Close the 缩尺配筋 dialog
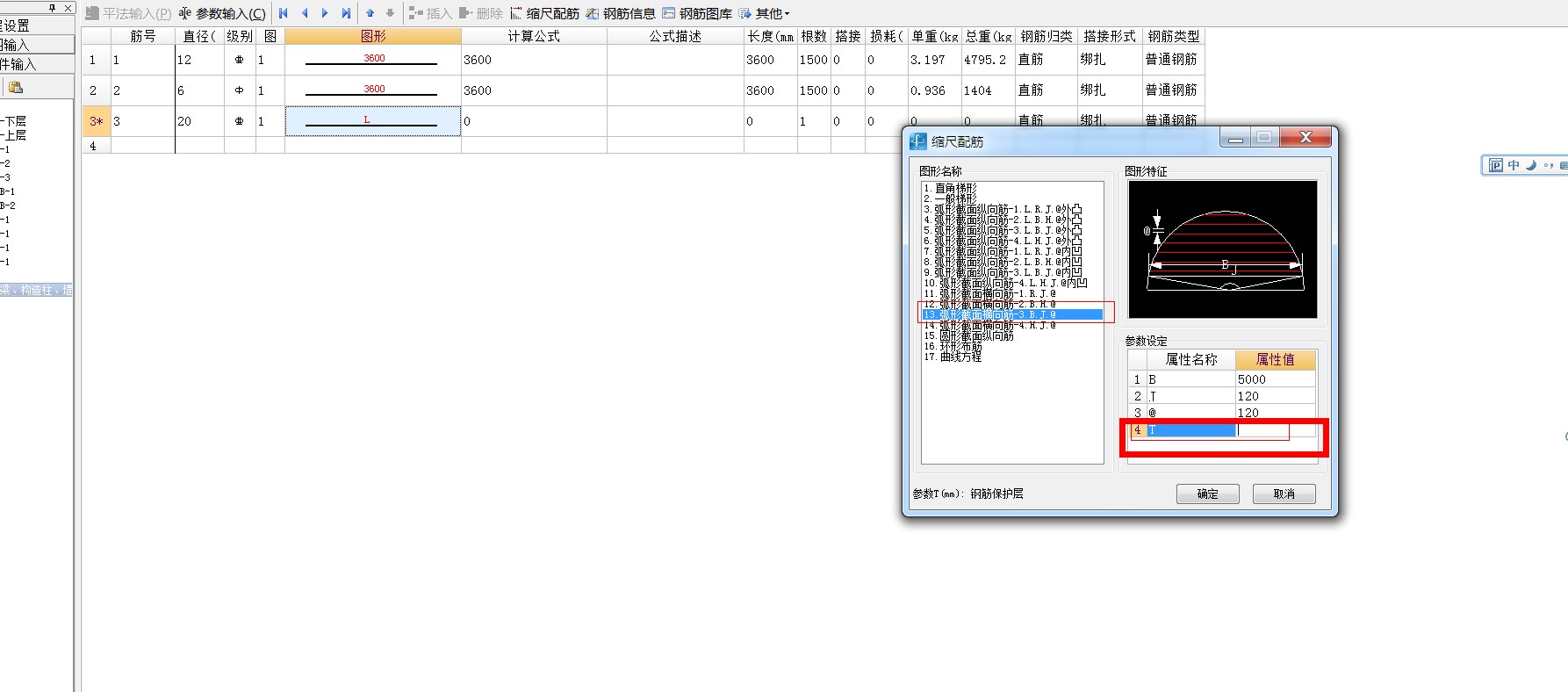Screen dimensions: 1568x692 click(x=1305, y=137)
